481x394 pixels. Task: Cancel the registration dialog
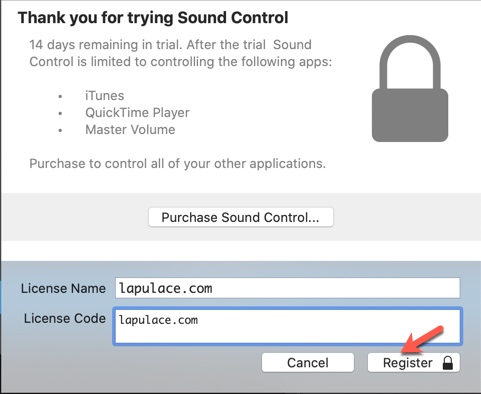tap(308, 363)
